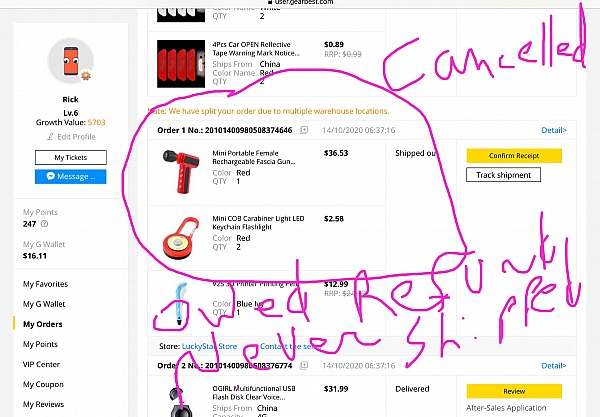Open Detail link for Order 1
Screen dimensions: 600x417
pos(554,130)
